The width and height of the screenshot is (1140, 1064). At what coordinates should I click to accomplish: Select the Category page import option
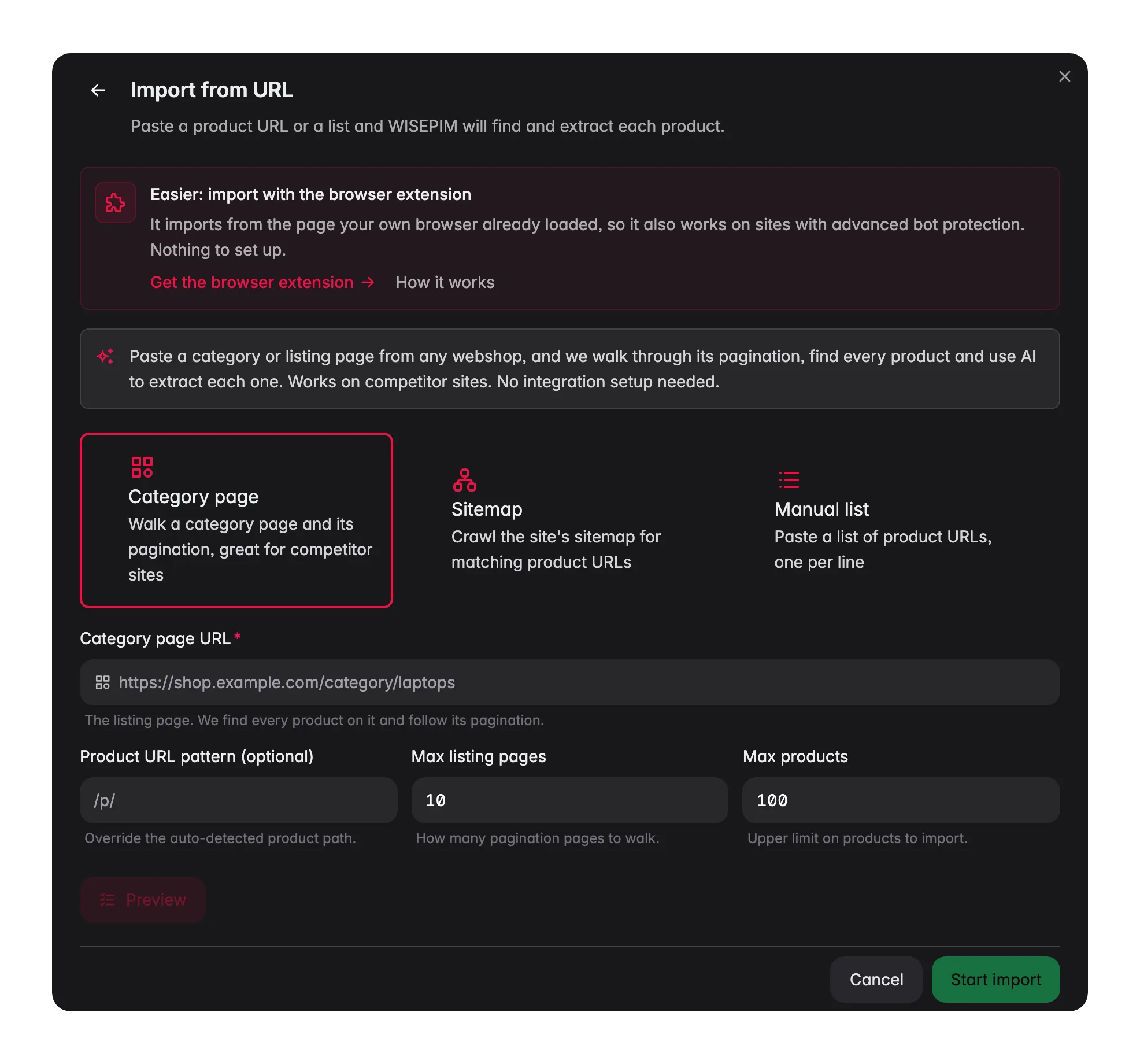[236, 520]
